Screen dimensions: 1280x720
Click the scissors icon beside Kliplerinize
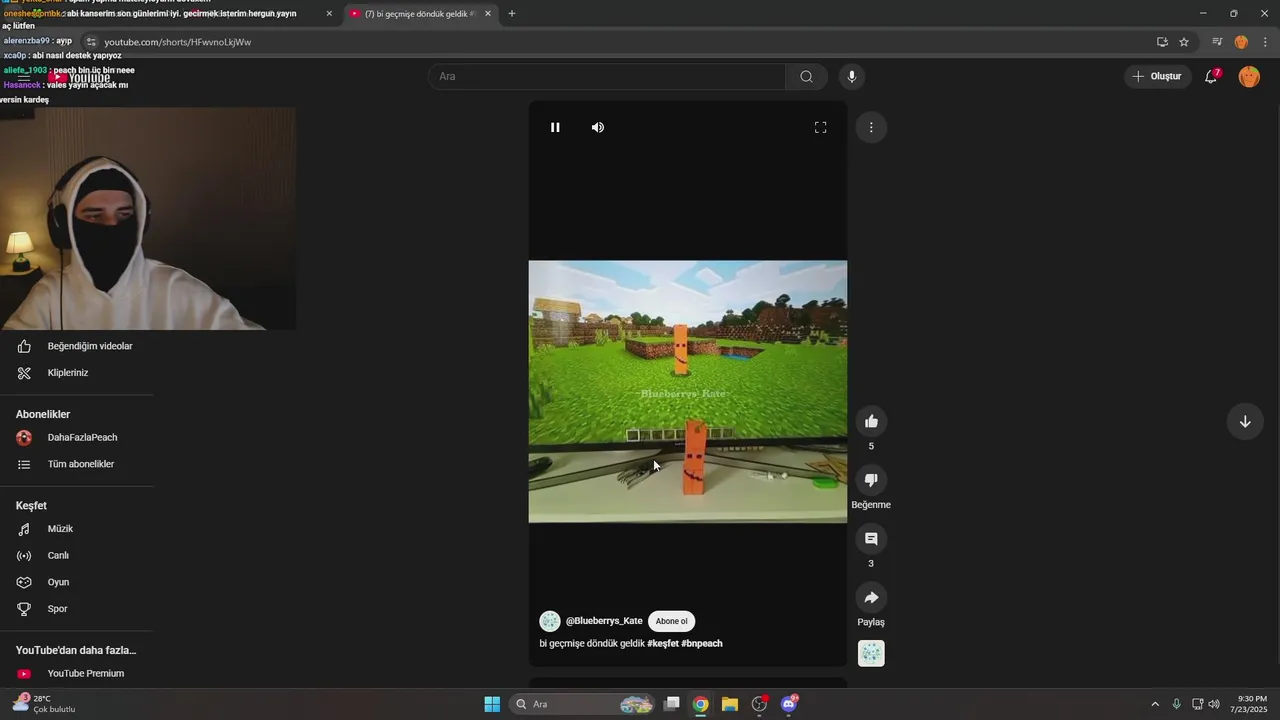pos(24,373)
